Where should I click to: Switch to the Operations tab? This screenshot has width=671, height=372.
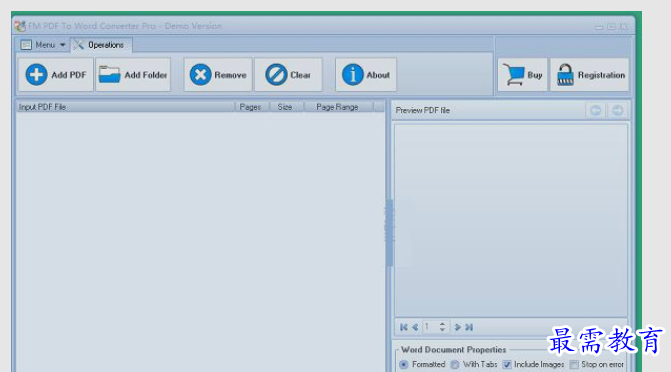(x=101, y=45)
